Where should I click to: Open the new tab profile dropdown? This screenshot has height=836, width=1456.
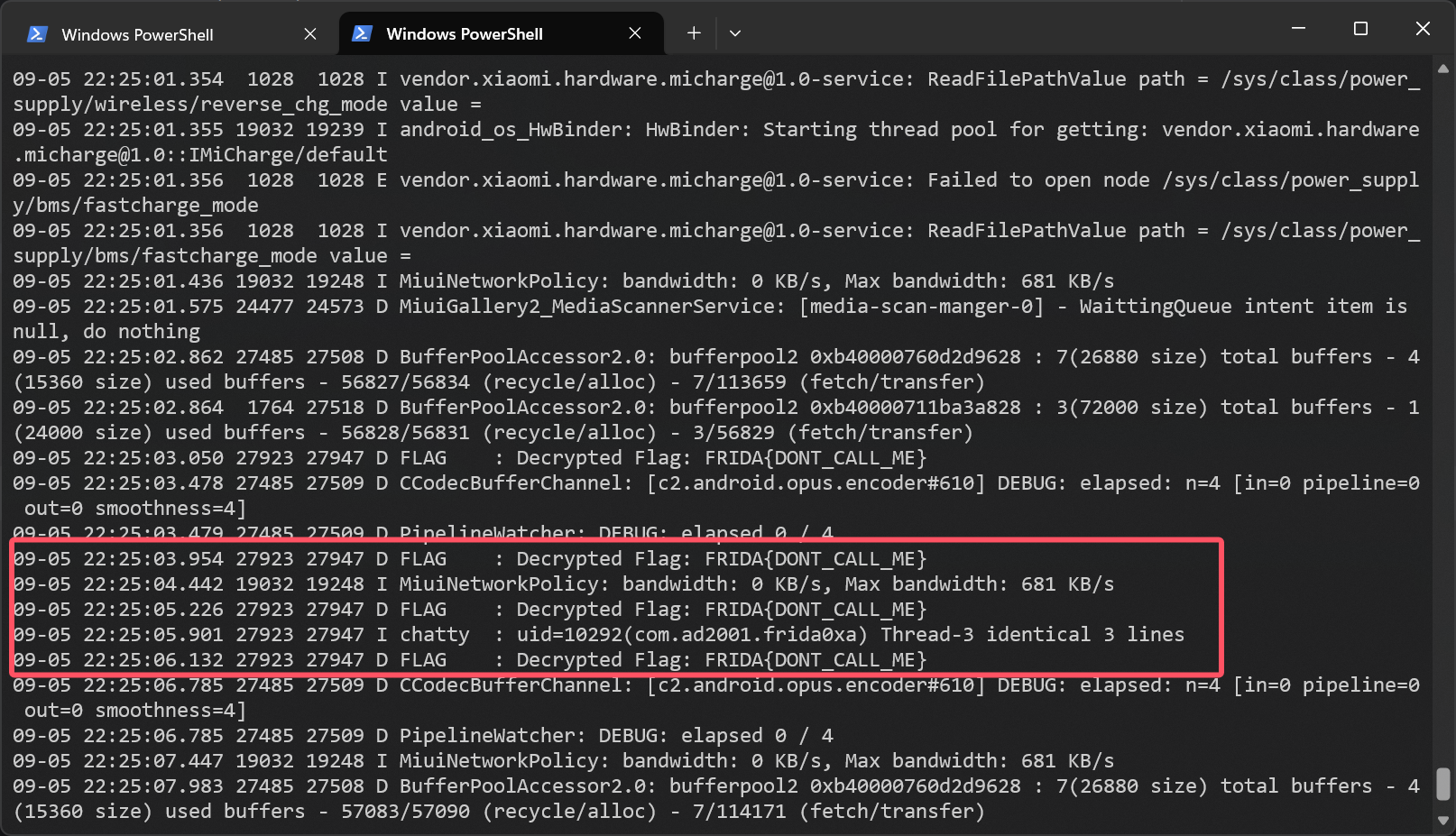coord(735,33)
